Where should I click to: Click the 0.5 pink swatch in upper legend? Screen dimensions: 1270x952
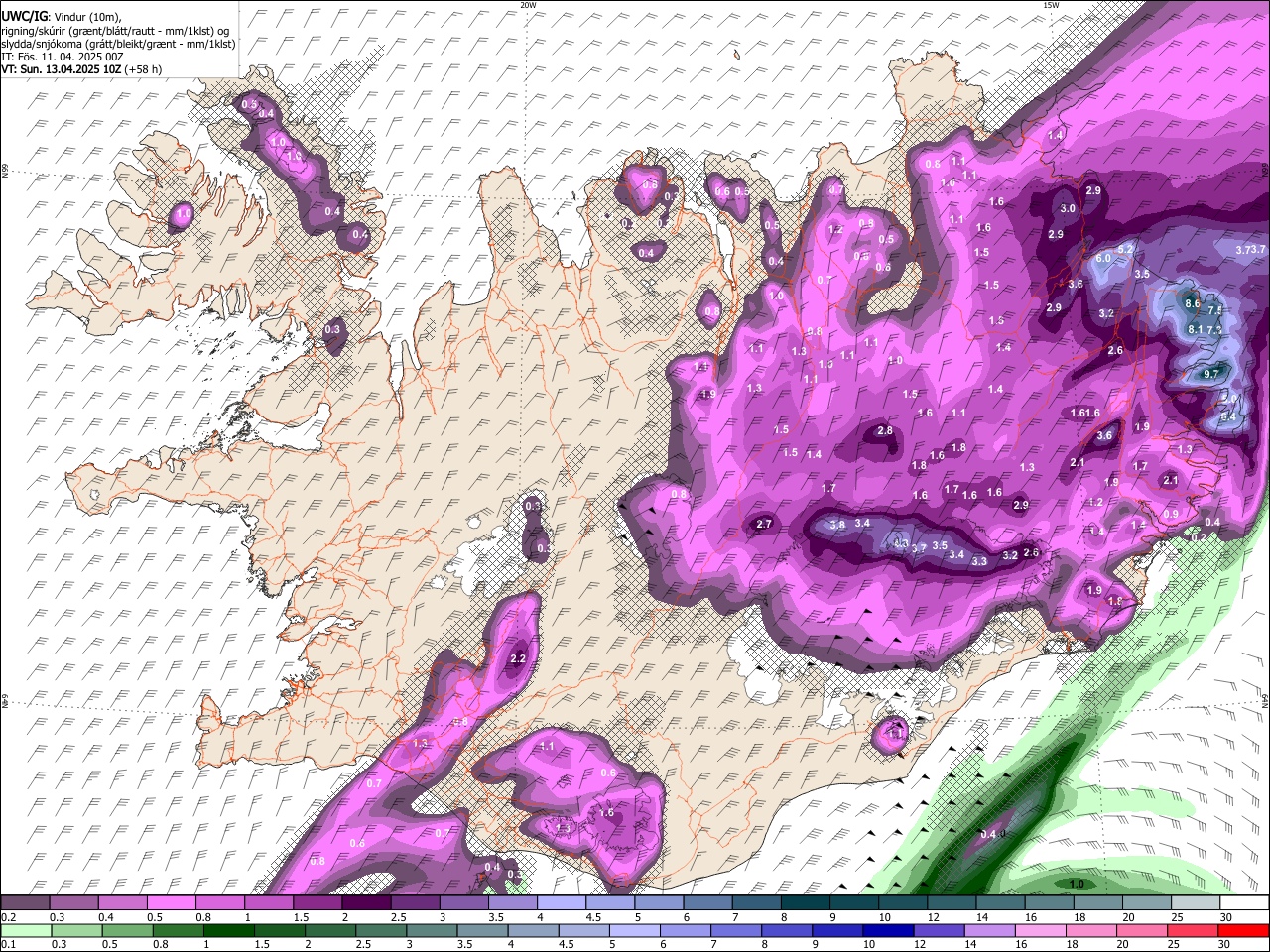(x=171, y=903)
